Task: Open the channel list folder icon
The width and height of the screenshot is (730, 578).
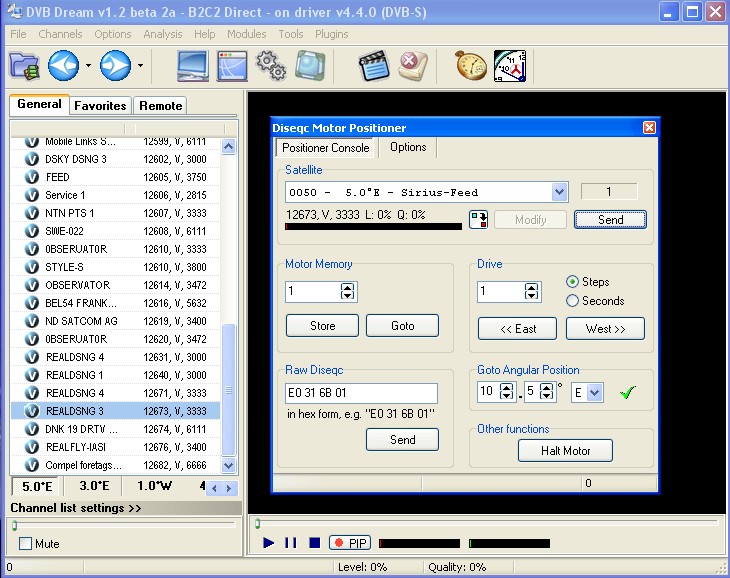Action: 24,66
